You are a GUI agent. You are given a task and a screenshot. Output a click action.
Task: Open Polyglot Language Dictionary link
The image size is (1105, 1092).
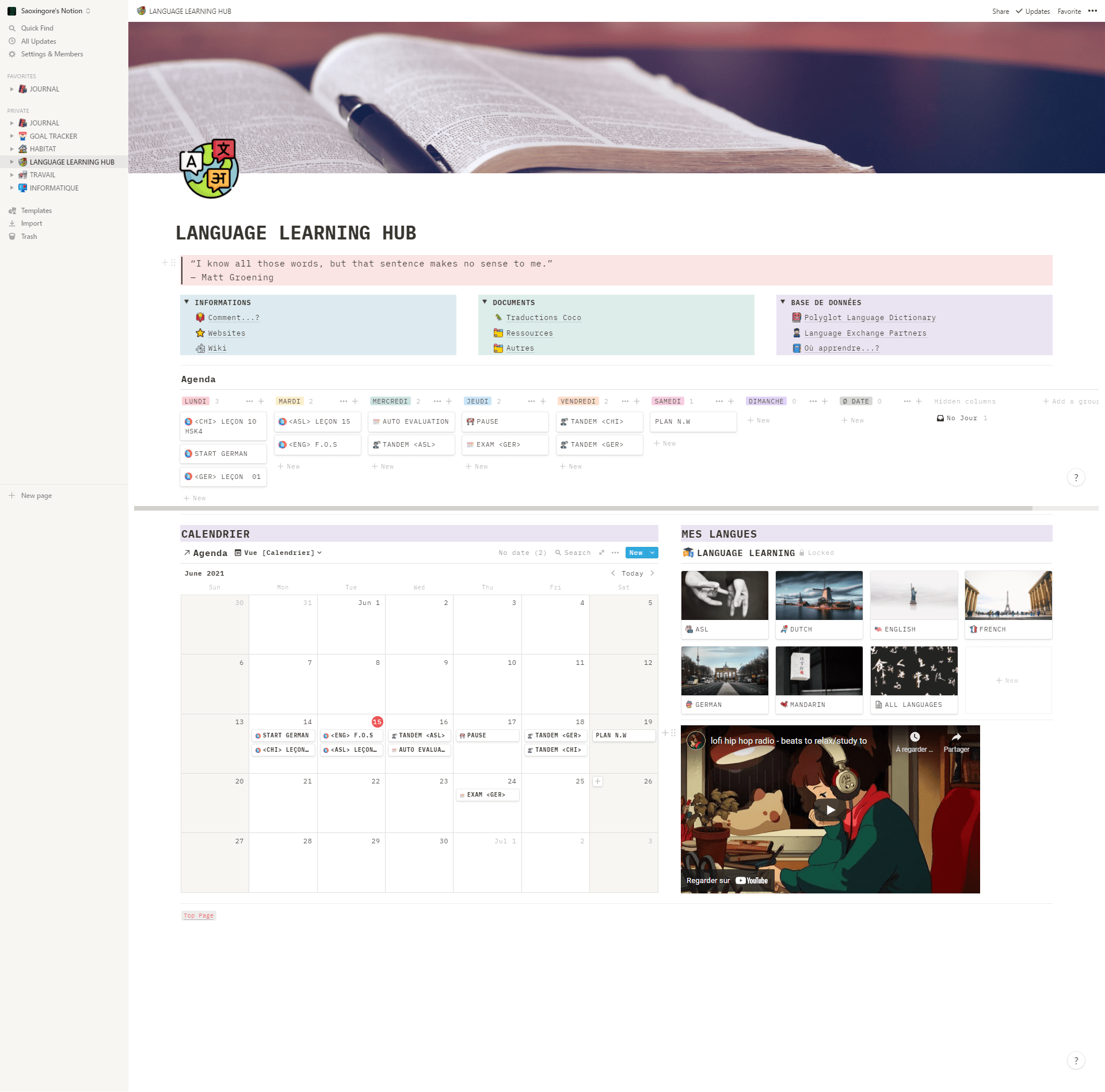pos(869,318)
